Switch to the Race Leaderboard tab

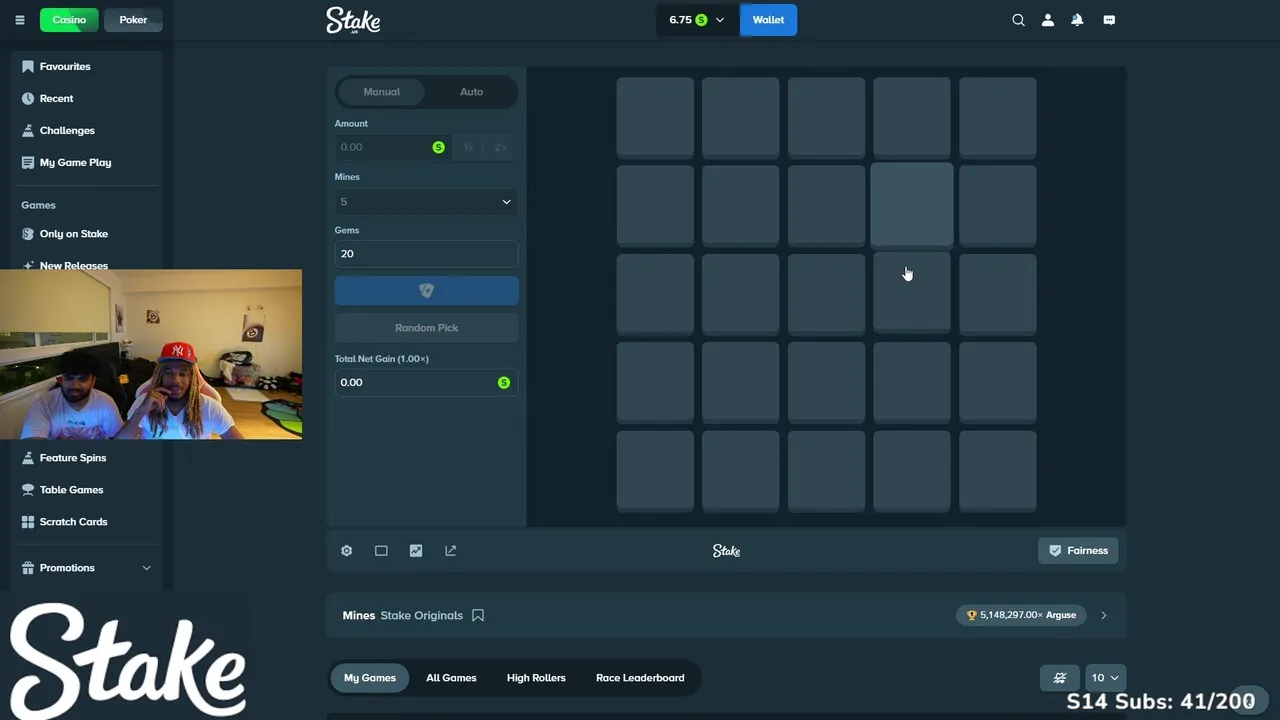(x=640, y=677)
